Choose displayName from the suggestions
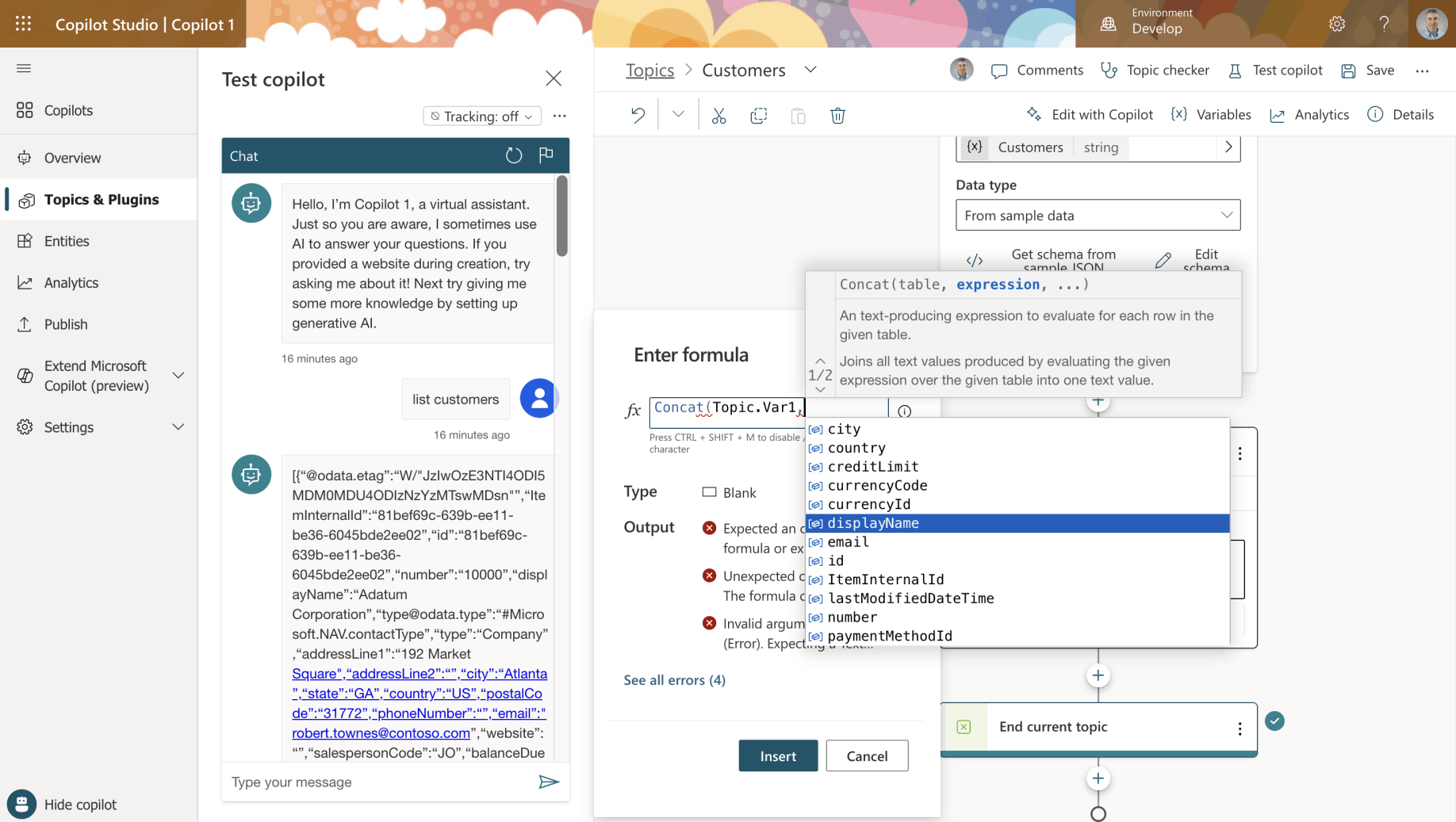 click(1017, 523)
